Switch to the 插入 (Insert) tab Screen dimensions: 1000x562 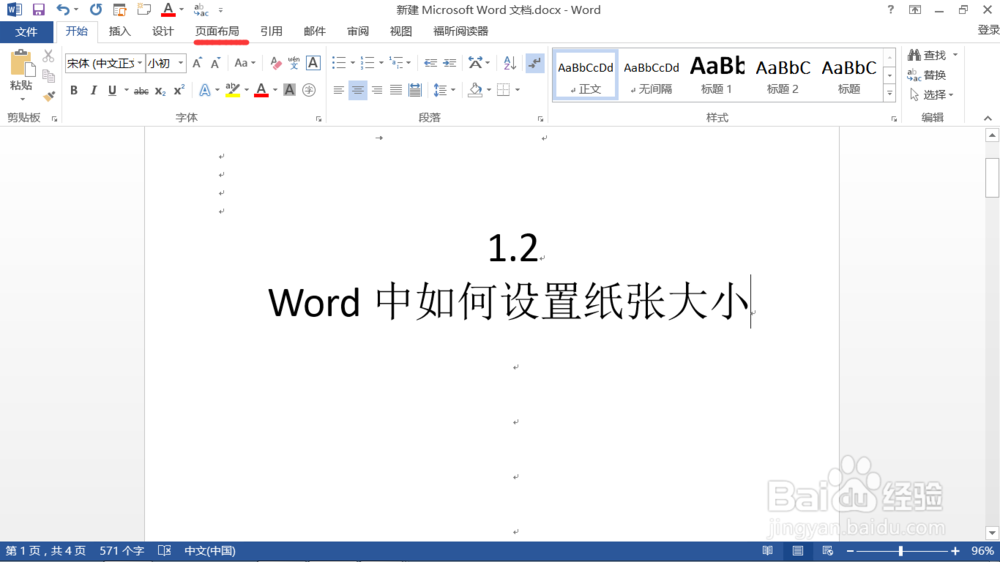click(119, 31)
